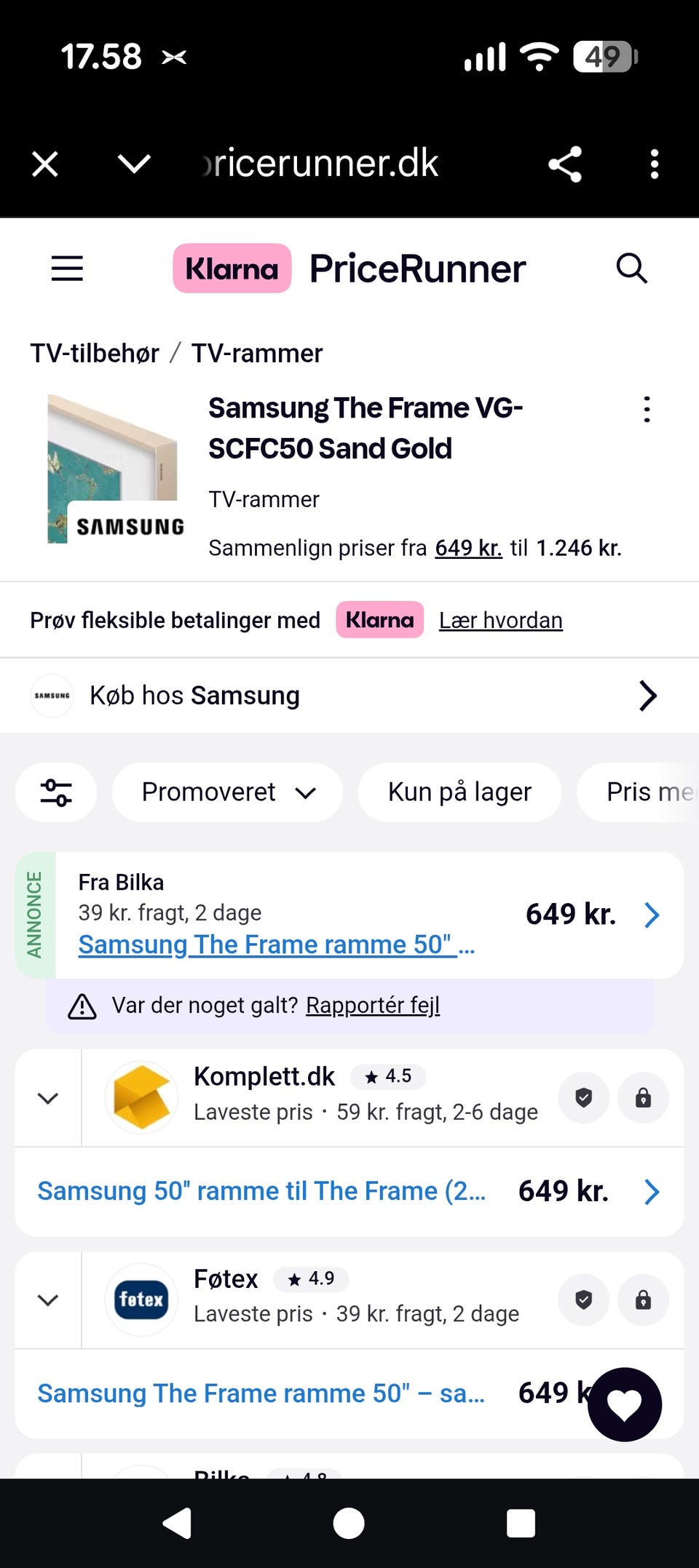The height and width of the screenshot is (1568, 699).
Task: Share this page via share icon
Action: pos(565,164)
